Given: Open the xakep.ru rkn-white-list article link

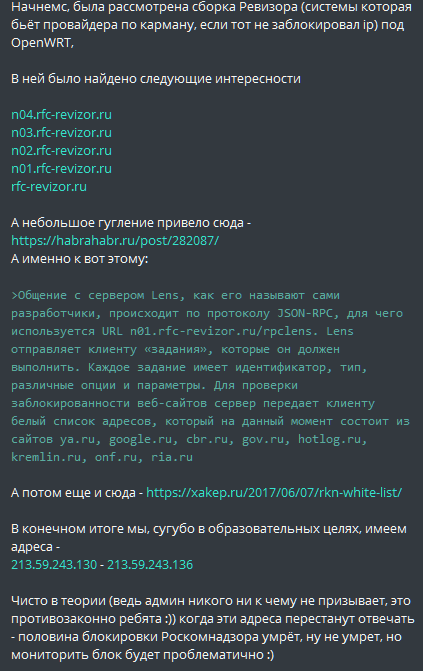Looking at the screenshot, I should (x=274, y=493).
